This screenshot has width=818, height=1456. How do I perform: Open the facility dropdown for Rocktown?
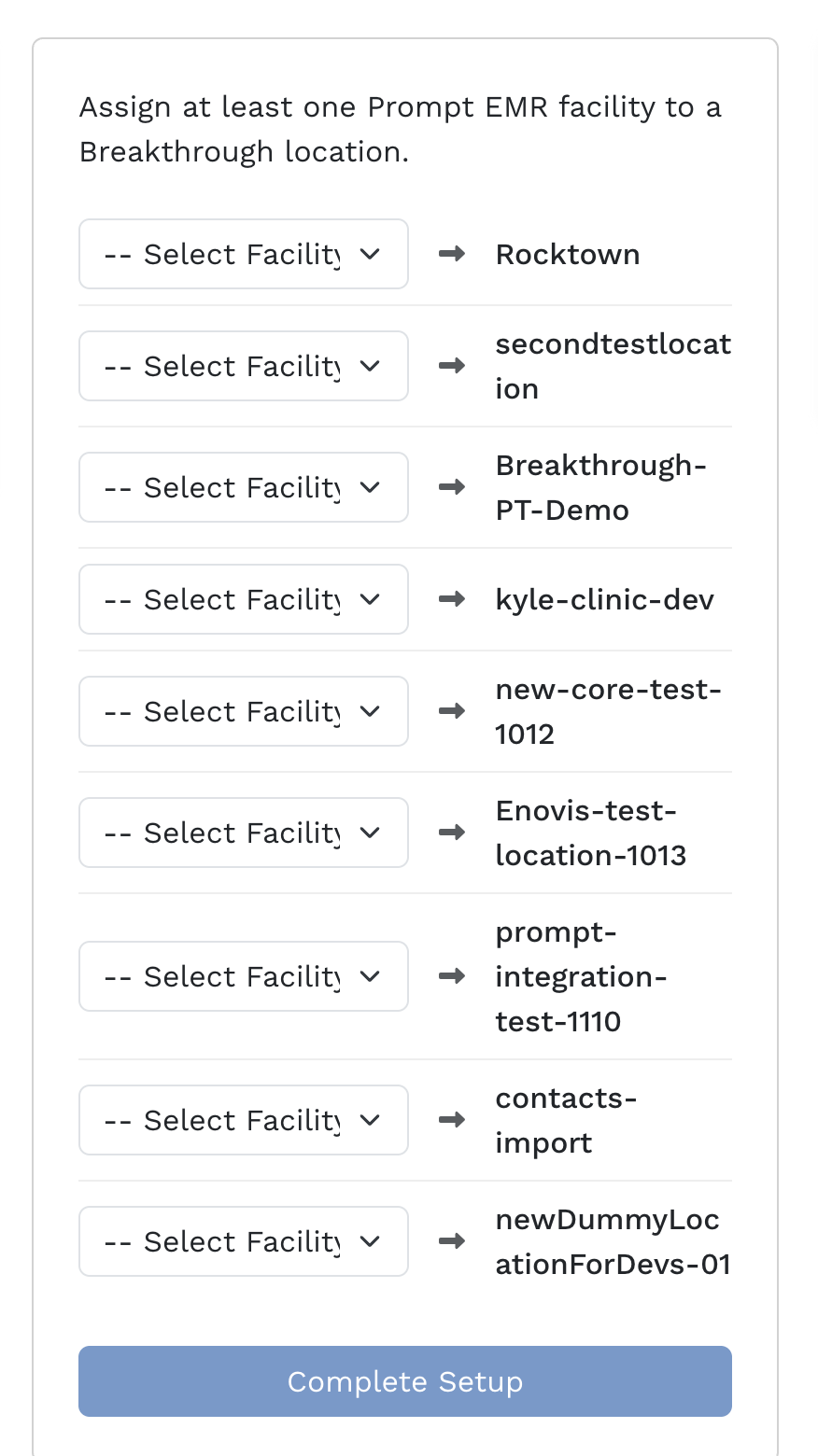[x=243, y=254]
